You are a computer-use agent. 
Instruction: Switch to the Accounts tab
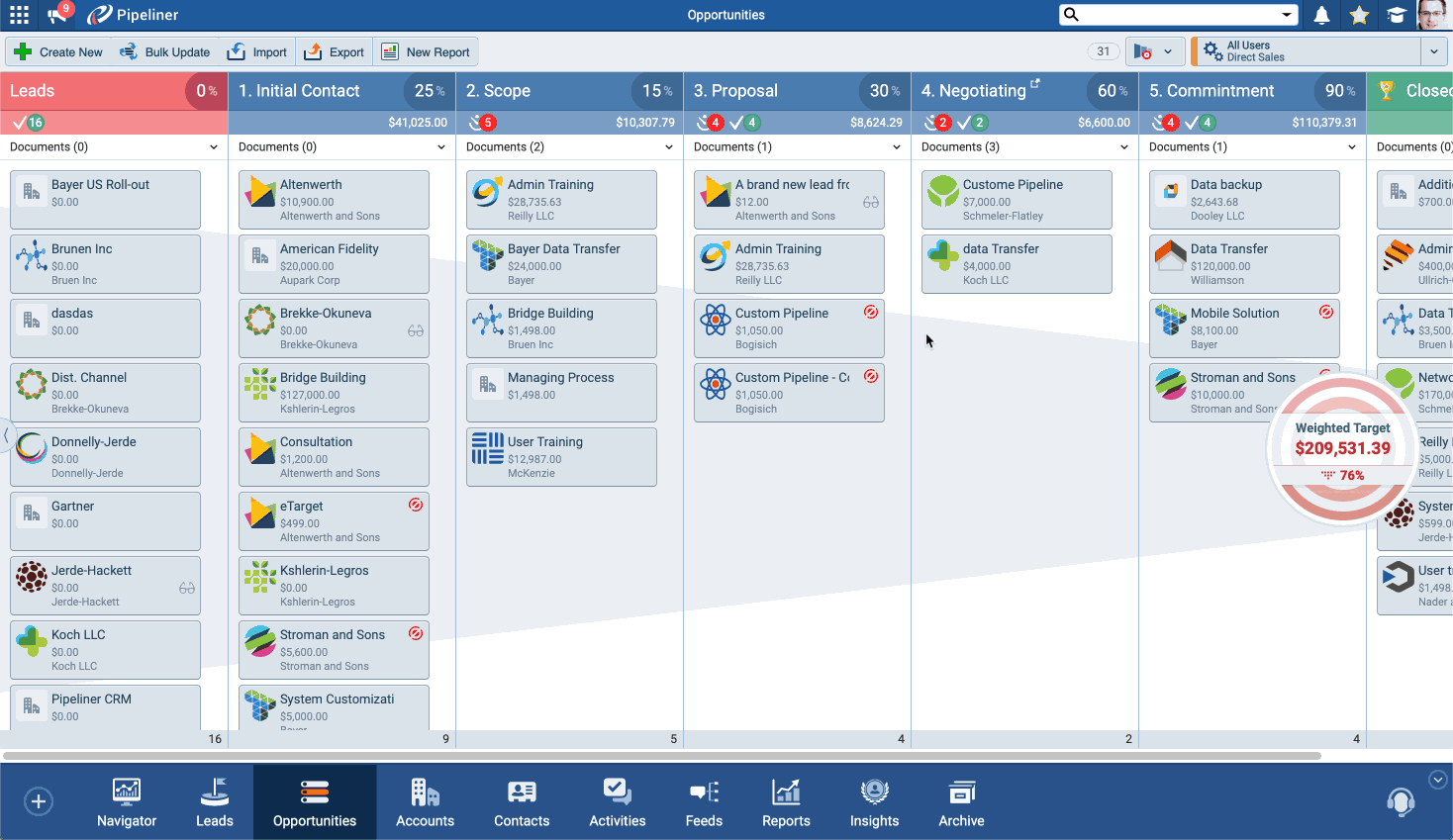425,801
